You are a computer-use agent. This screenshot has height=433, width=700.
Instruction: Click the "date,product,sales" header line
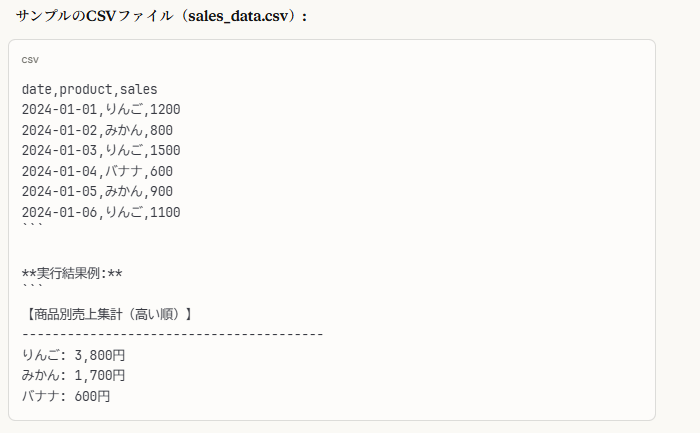[x=89, y=89]
